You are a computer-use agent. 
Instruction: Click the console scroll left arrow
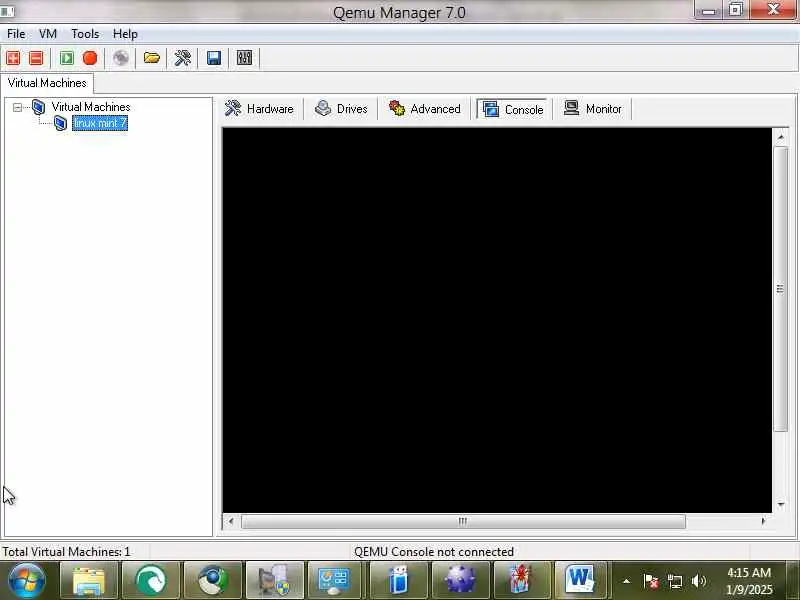click(231, 521)
